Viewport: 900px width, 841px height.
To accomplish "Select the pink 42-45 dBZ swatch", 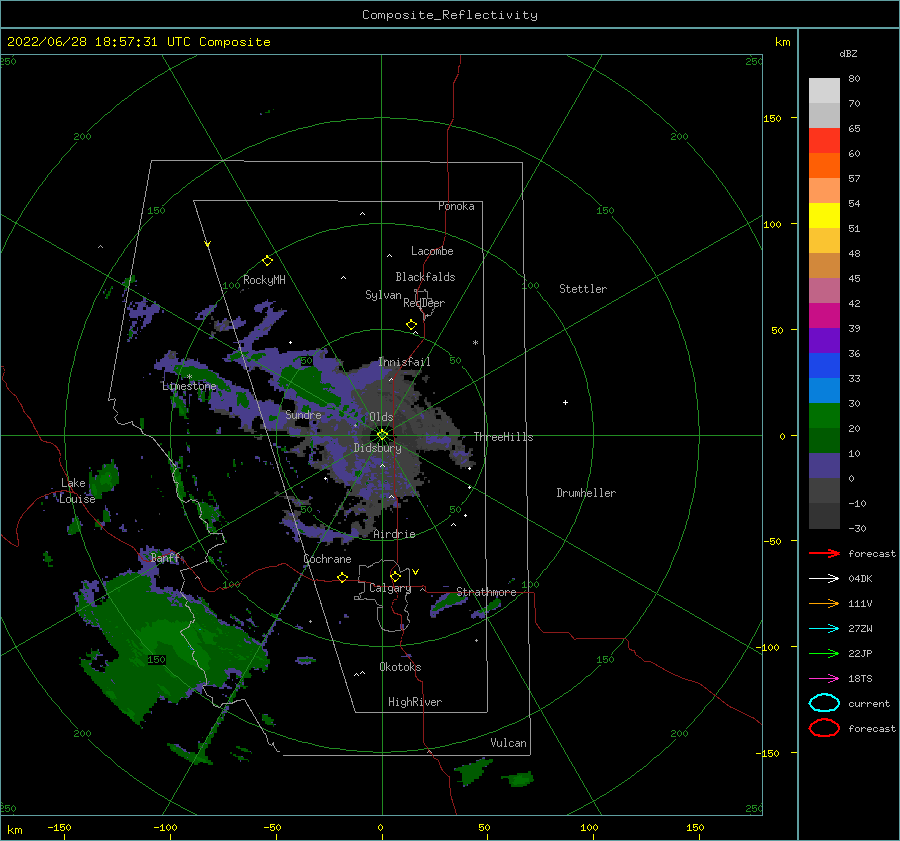I will tap(824, 290).
